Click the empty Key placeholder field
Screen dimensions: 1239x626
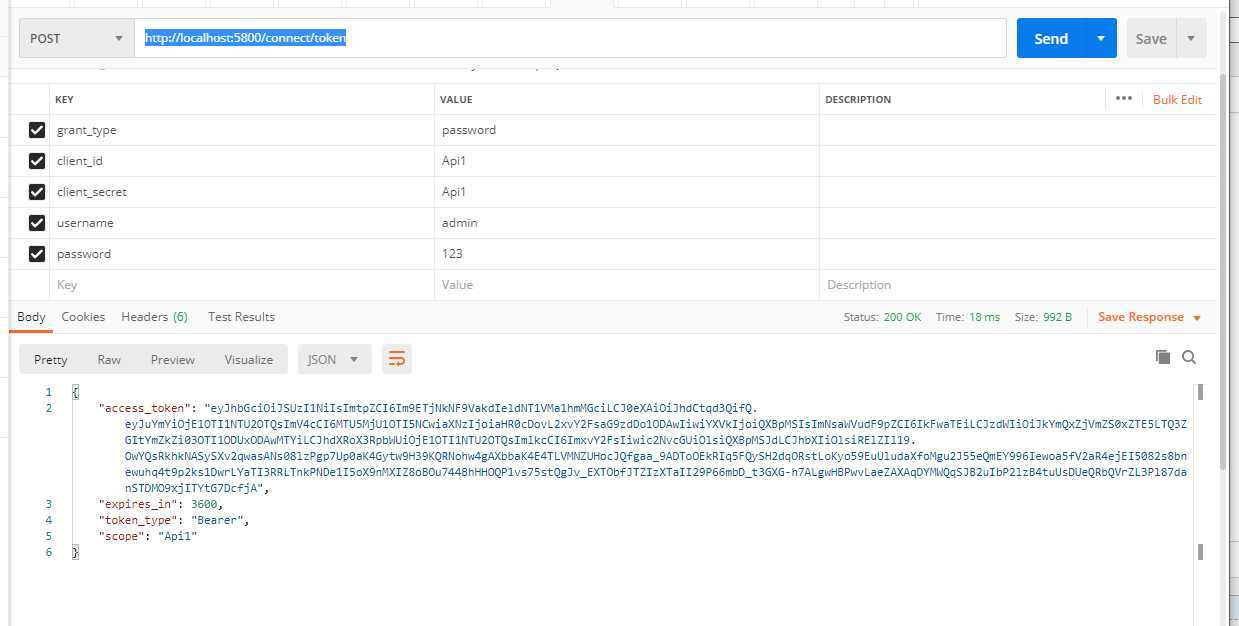(x=242, y=285)
